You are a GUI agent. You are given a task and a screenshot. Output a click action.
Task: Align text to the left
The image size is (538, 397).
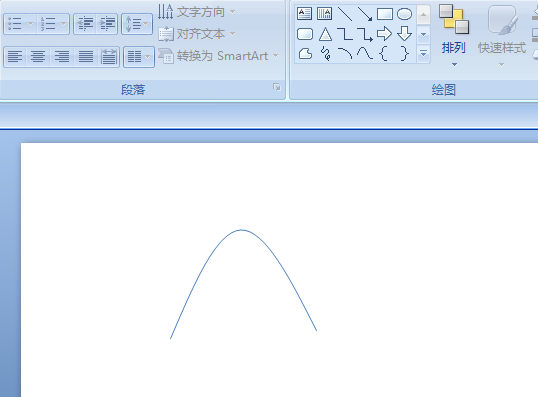tap(15, 57)
